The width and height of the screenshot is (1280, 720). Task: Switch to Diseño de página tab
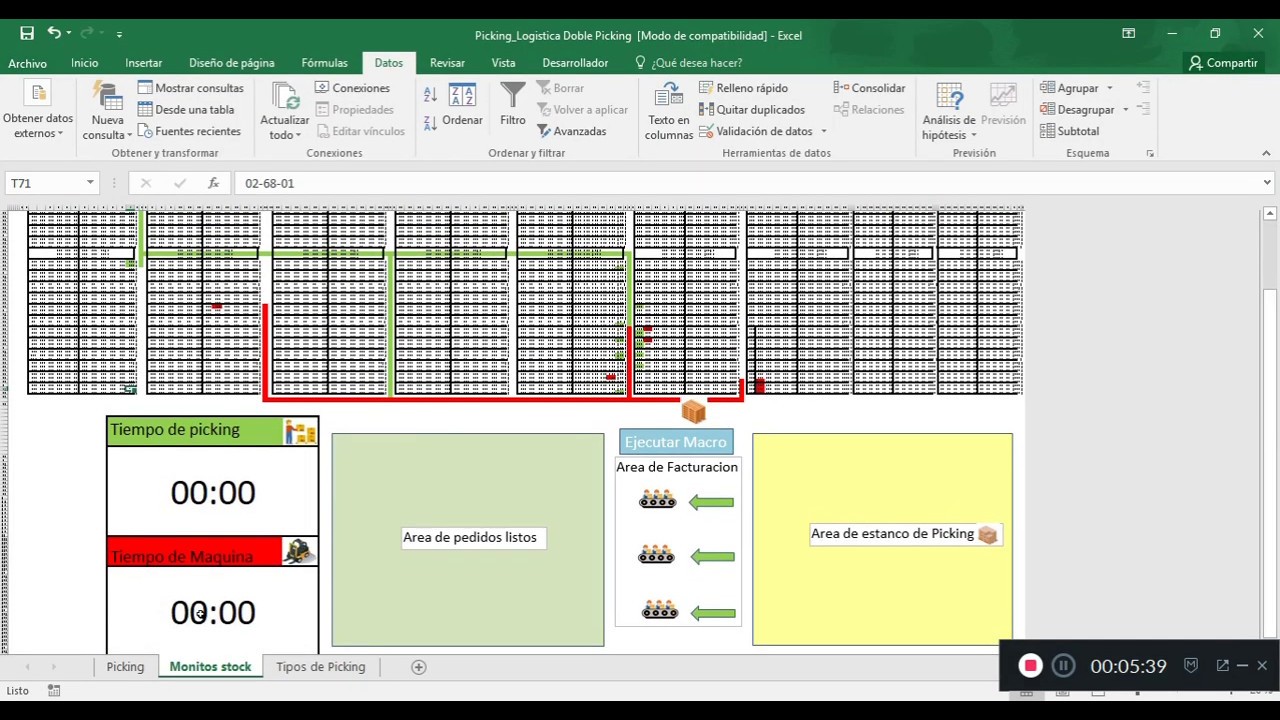click(232, 63)
